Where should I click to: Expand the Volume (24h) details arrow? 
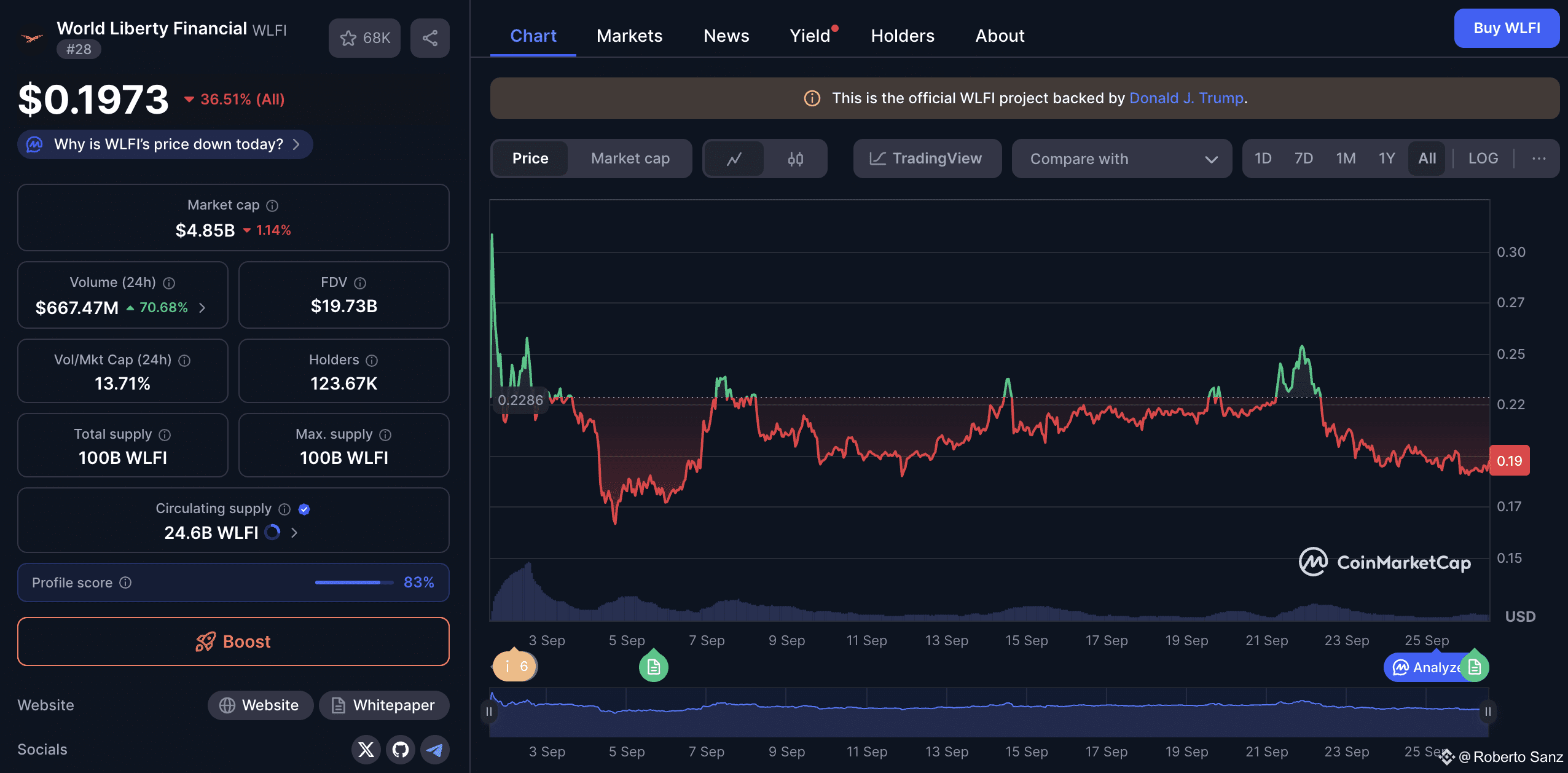202,307
